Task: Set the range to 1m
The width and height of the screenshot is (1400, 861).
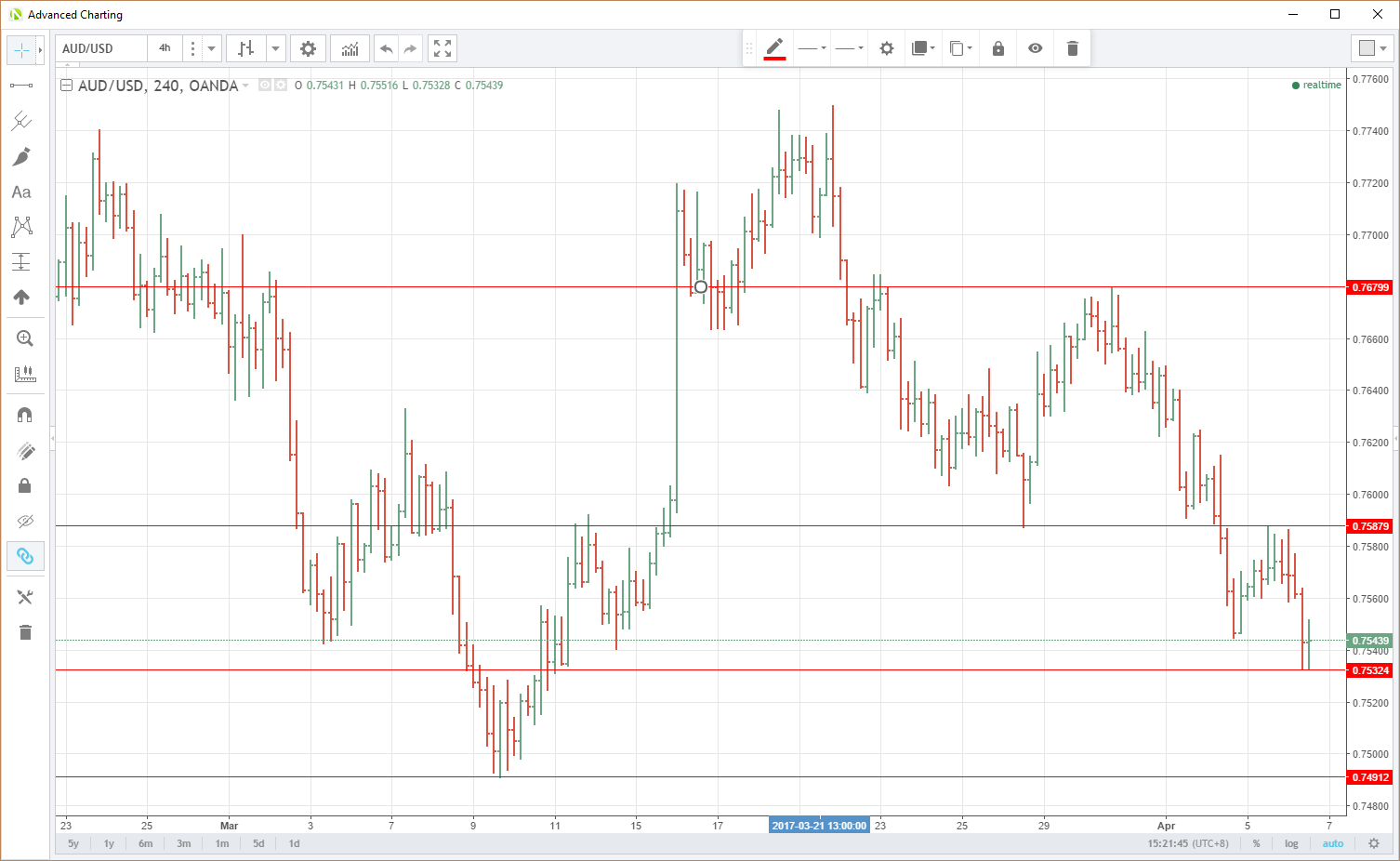Action: click(222, 843)
